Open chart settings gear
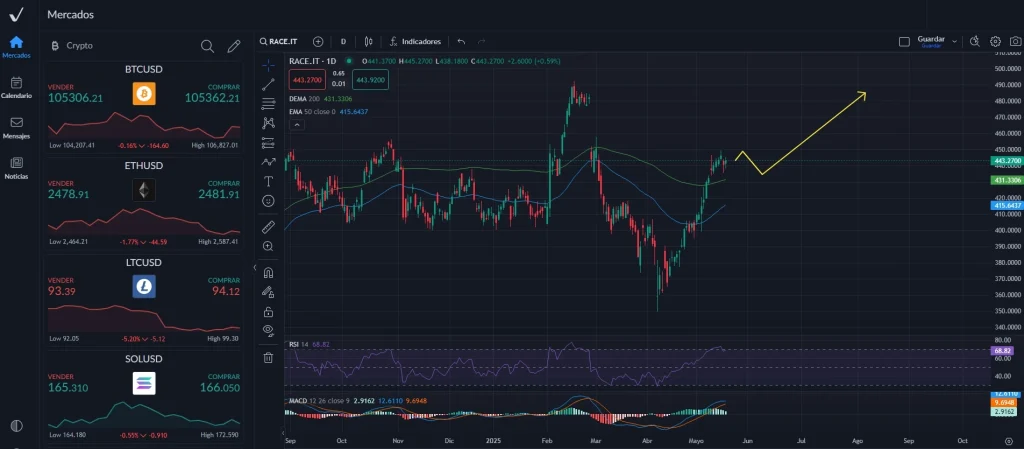 tap(995, 41)
